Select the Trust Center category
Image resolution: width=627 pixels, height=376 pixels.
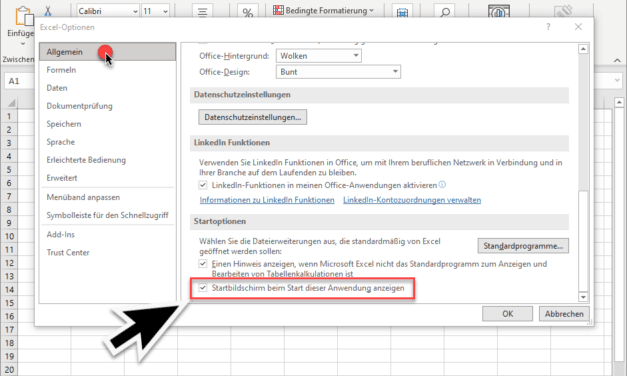107,252
